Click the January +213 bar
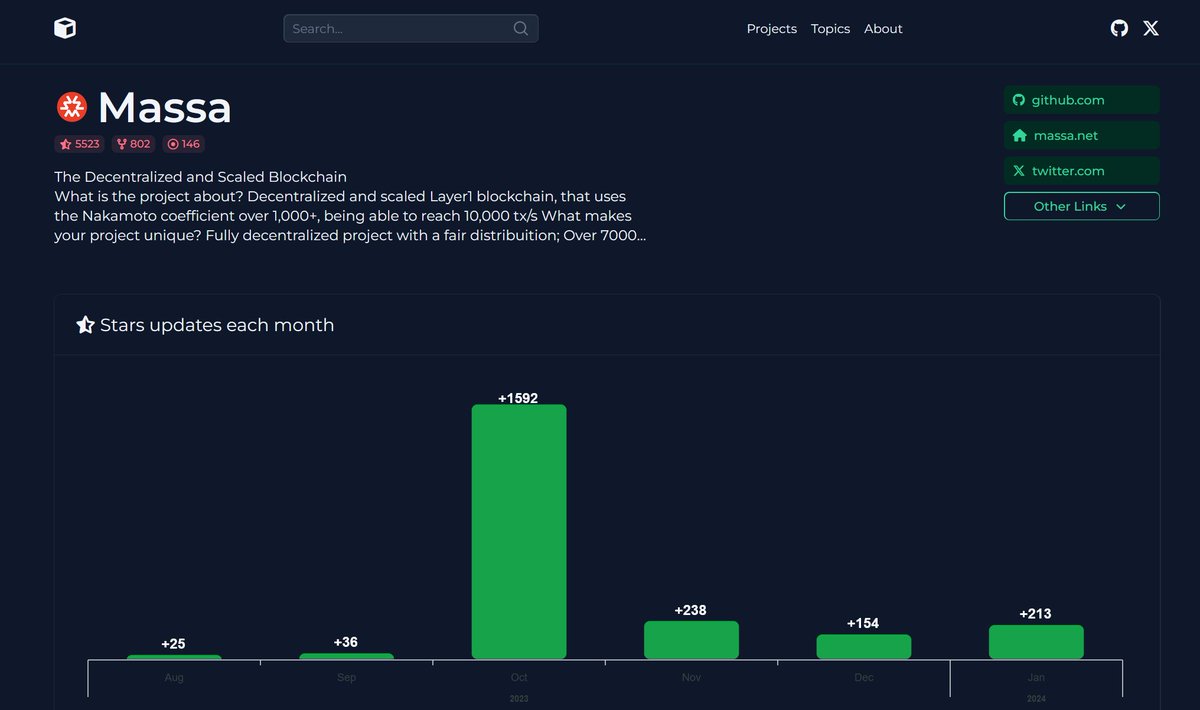 click(1036, 642)
